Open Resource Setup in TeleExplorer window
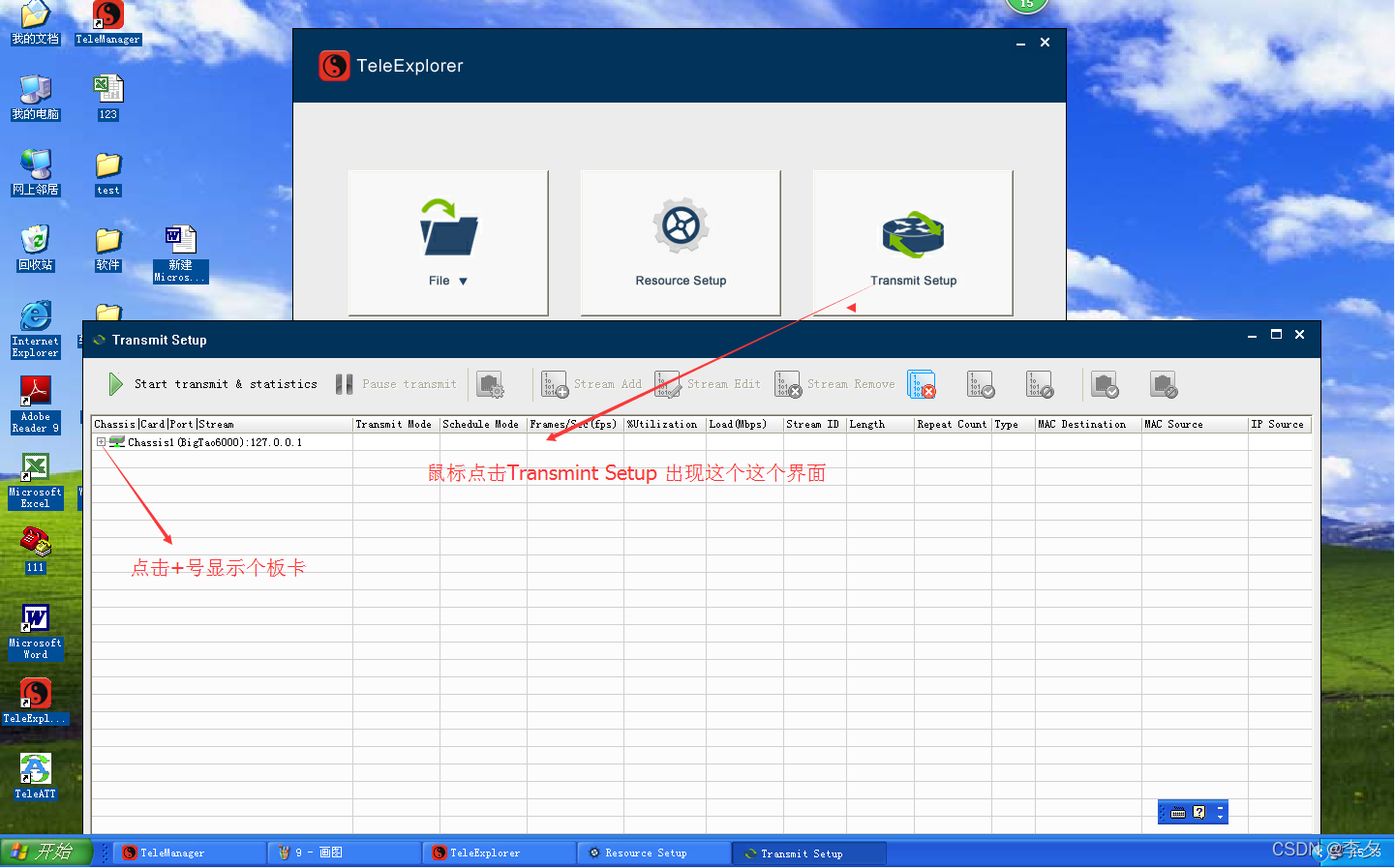Viewport: 1395px width, 868px height. point(681,243)
